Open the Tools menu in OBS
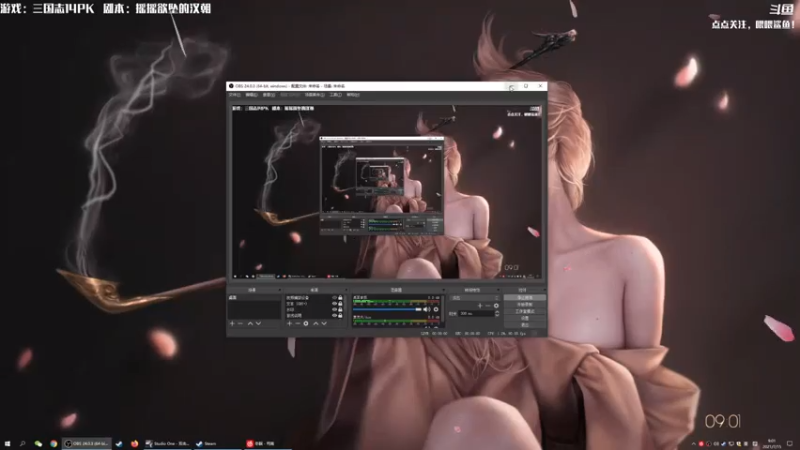Screen dimensions: 800x450 tap(335, 95)
